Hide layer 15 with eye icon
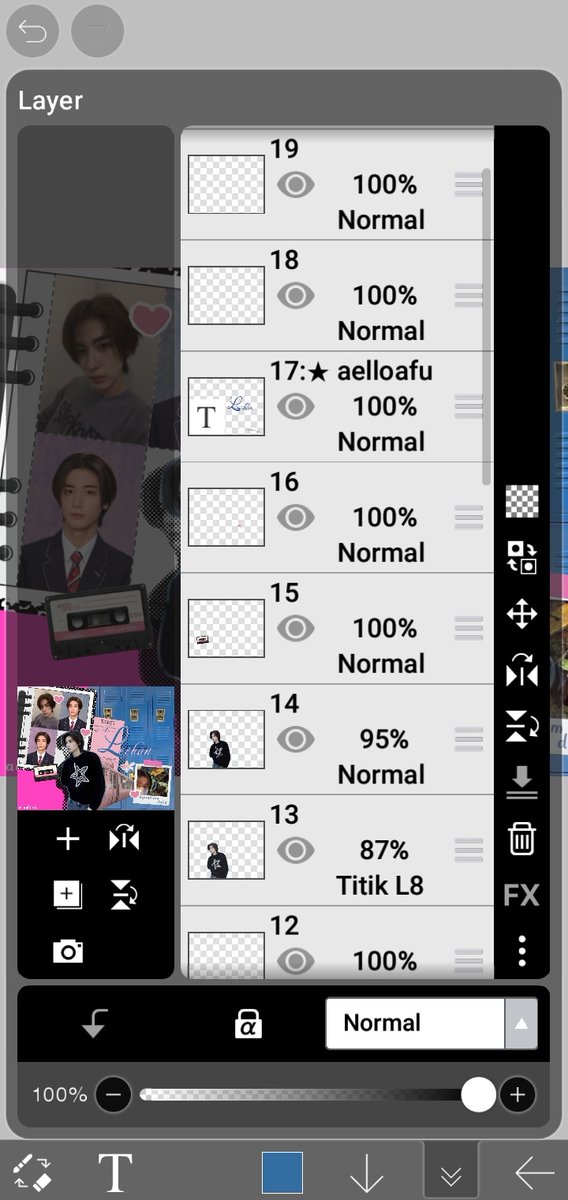568x1200 pixels. (x=295, y=628)
